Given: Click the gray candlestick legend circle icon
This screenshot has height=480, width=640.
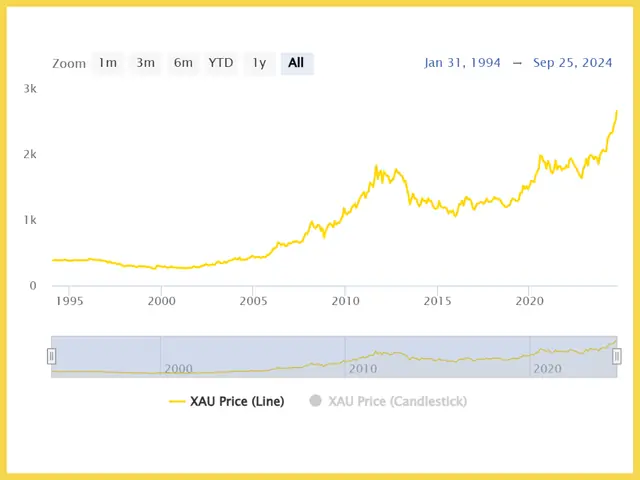Looking at the screenshot, I should [315, 401].
